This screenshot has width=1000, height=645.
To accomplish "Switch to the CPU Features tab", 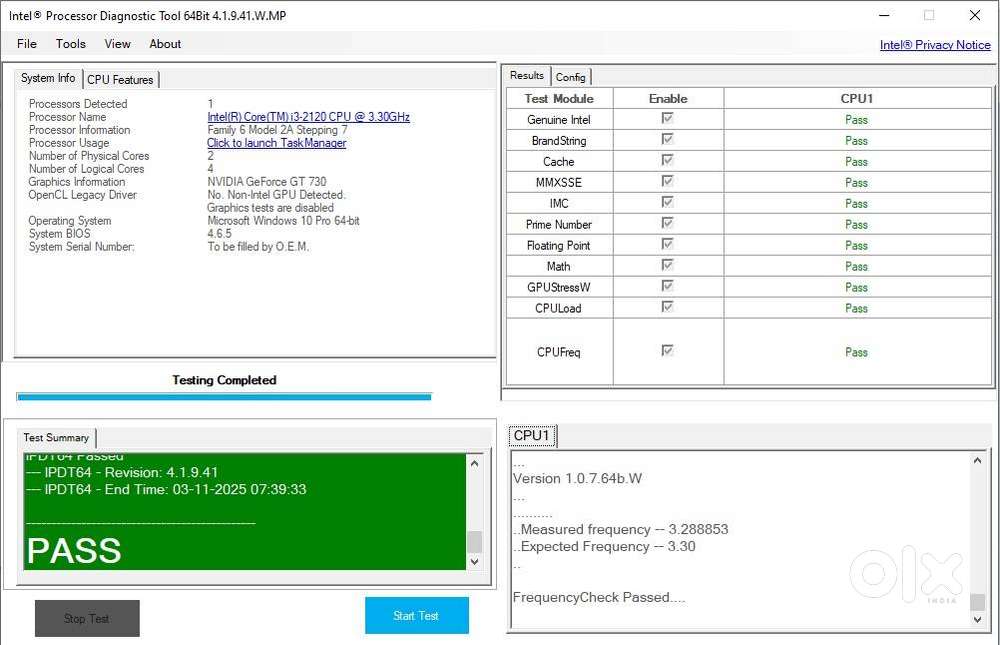I will [120, 79].
